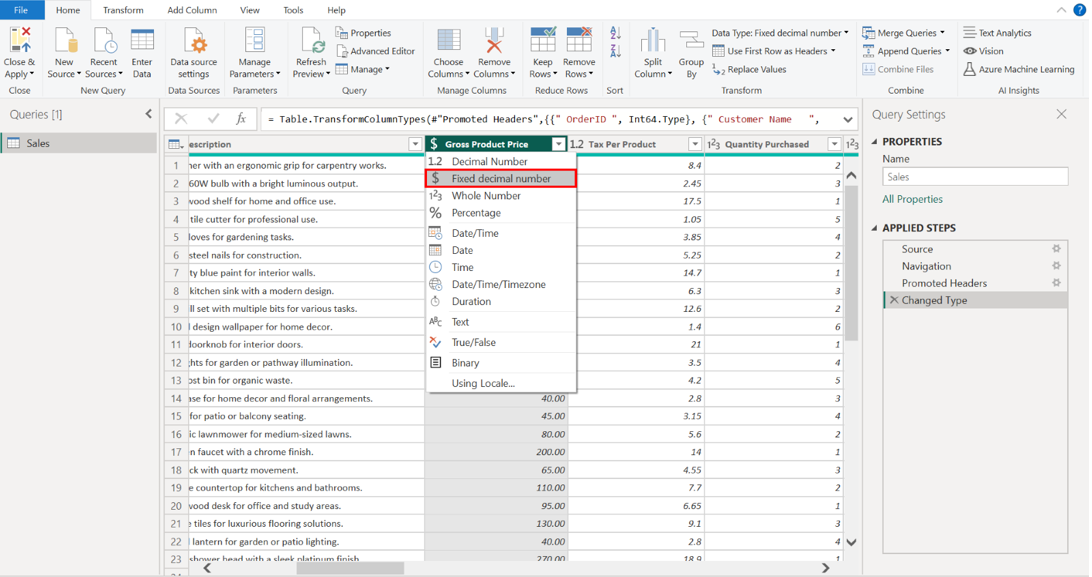The image size is (1092, 577).
Task: Collapse the Queries pane
Action: [x=149, y=114]
